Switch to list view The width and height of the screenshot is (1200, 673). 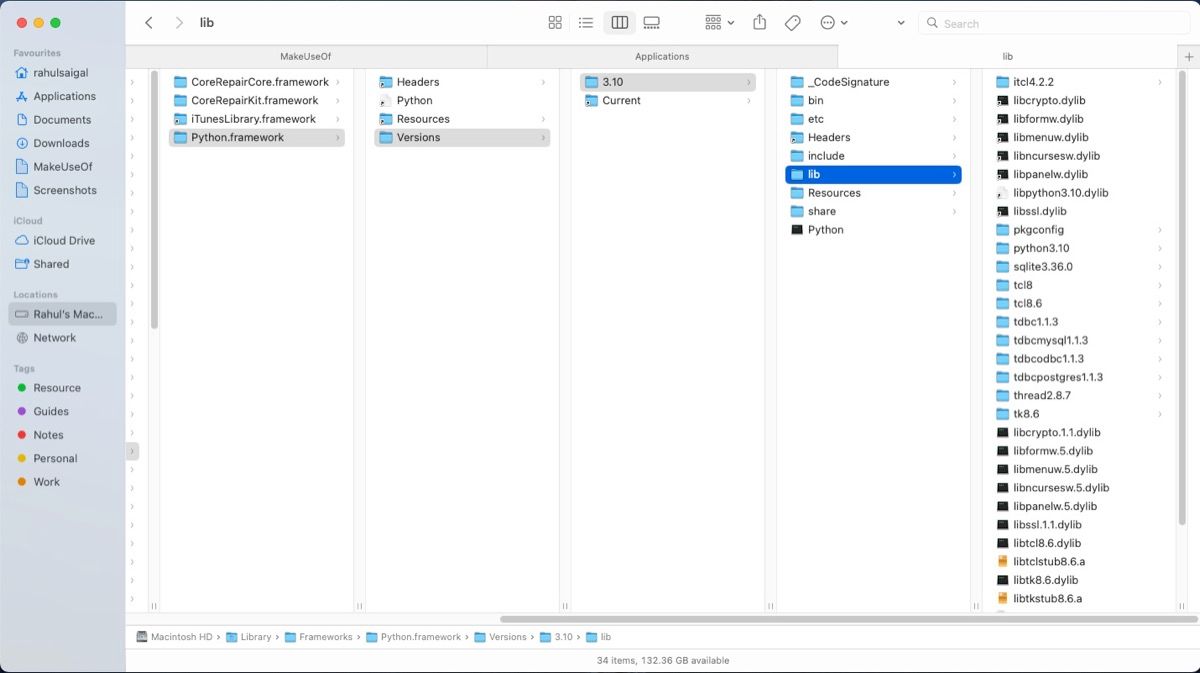pos(587,22)
